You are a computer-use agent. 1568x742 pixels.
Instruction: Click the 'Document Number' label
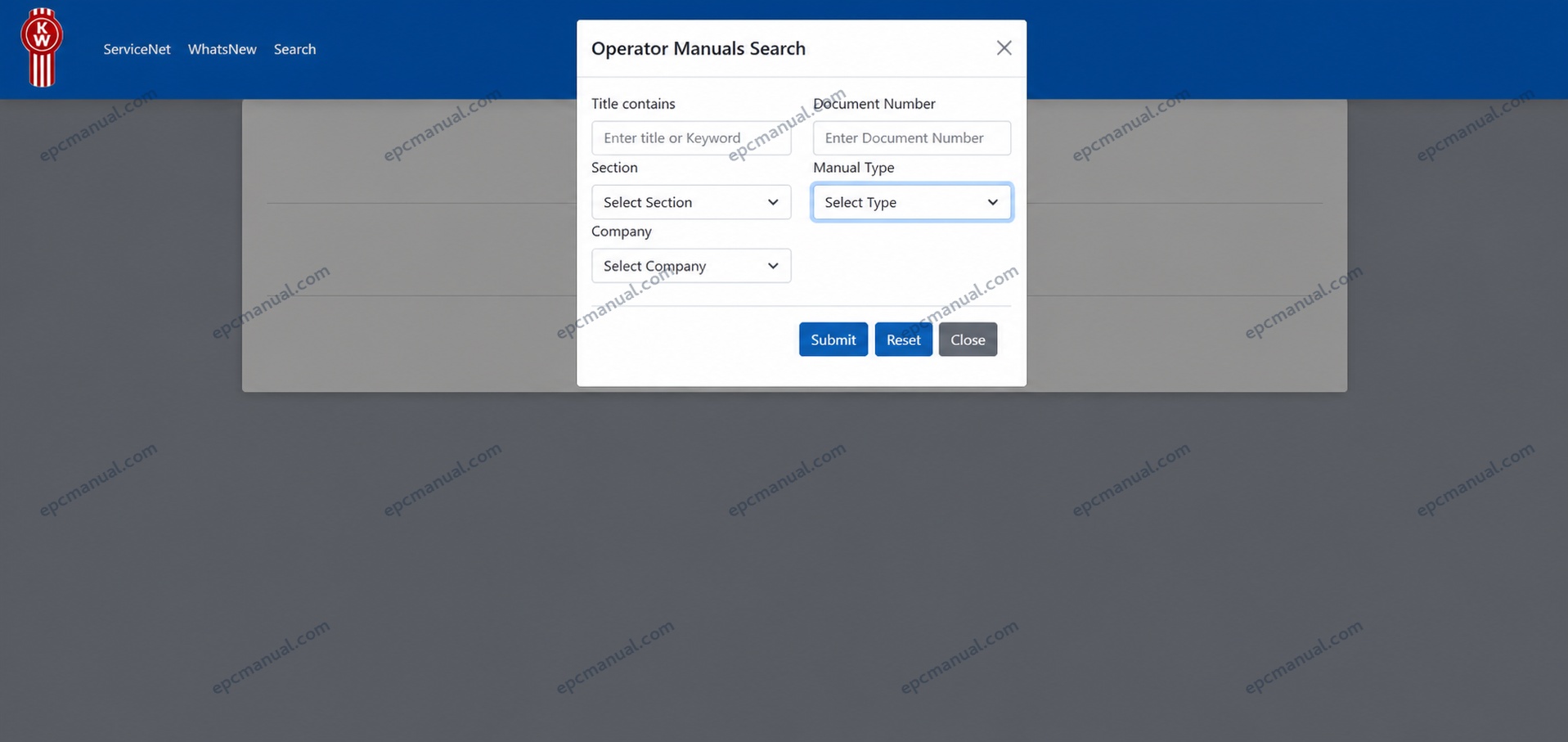click(874, 104)
